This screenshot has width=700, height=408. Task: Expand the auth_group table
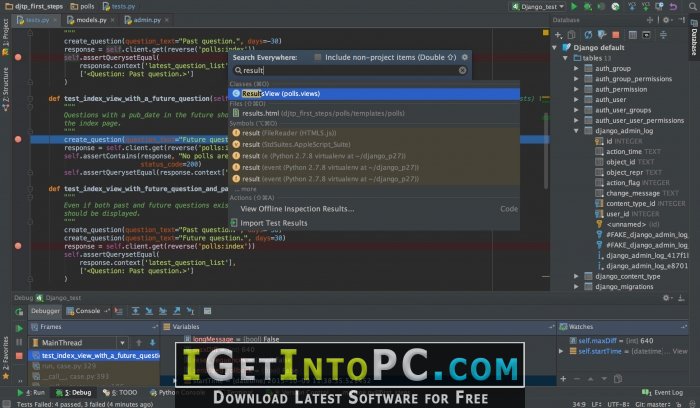tap(576, 68)
